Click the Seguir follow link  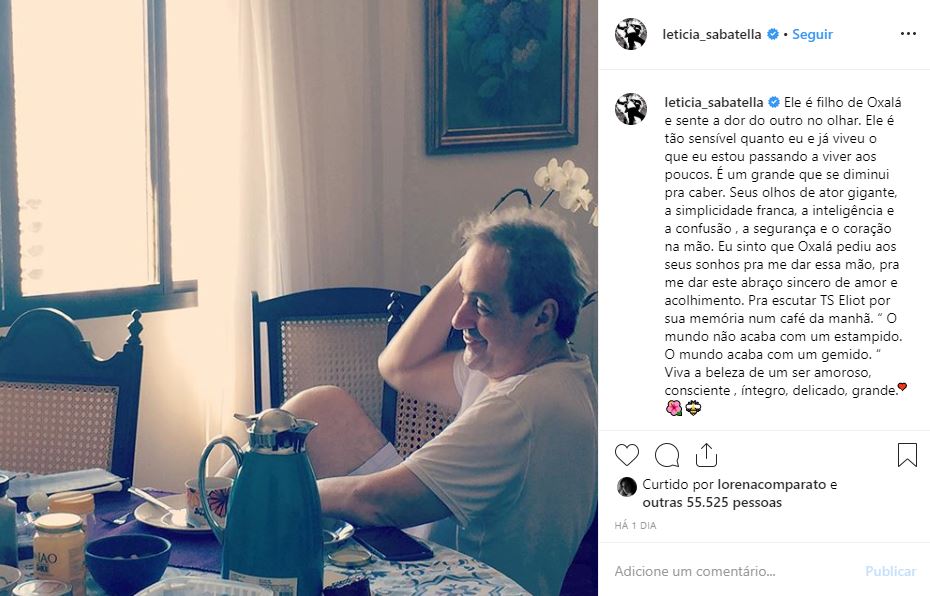click(812, 34)
